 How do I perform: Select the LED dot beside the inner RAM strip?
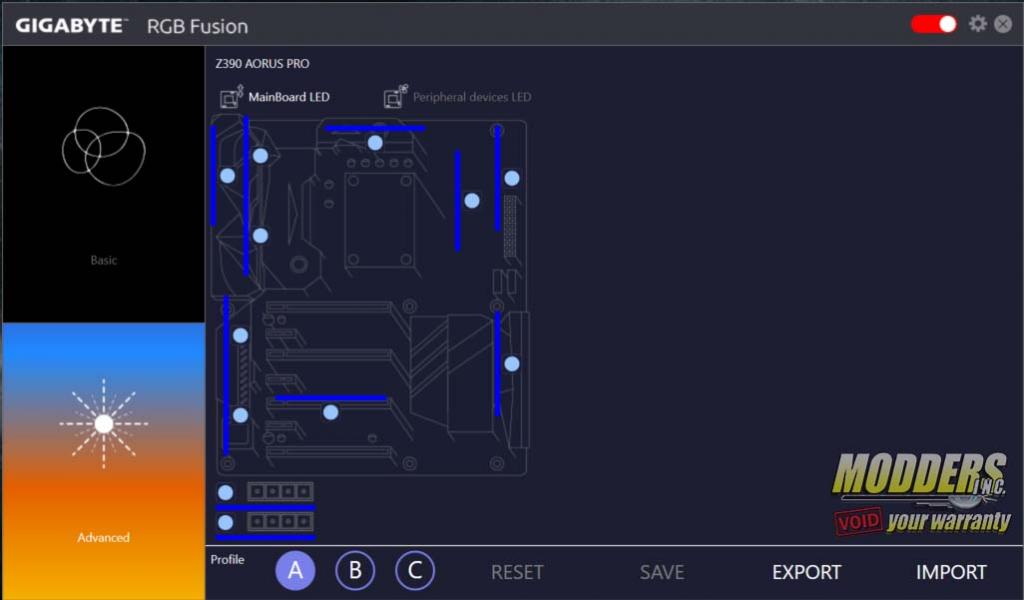[x=472, y=200]
